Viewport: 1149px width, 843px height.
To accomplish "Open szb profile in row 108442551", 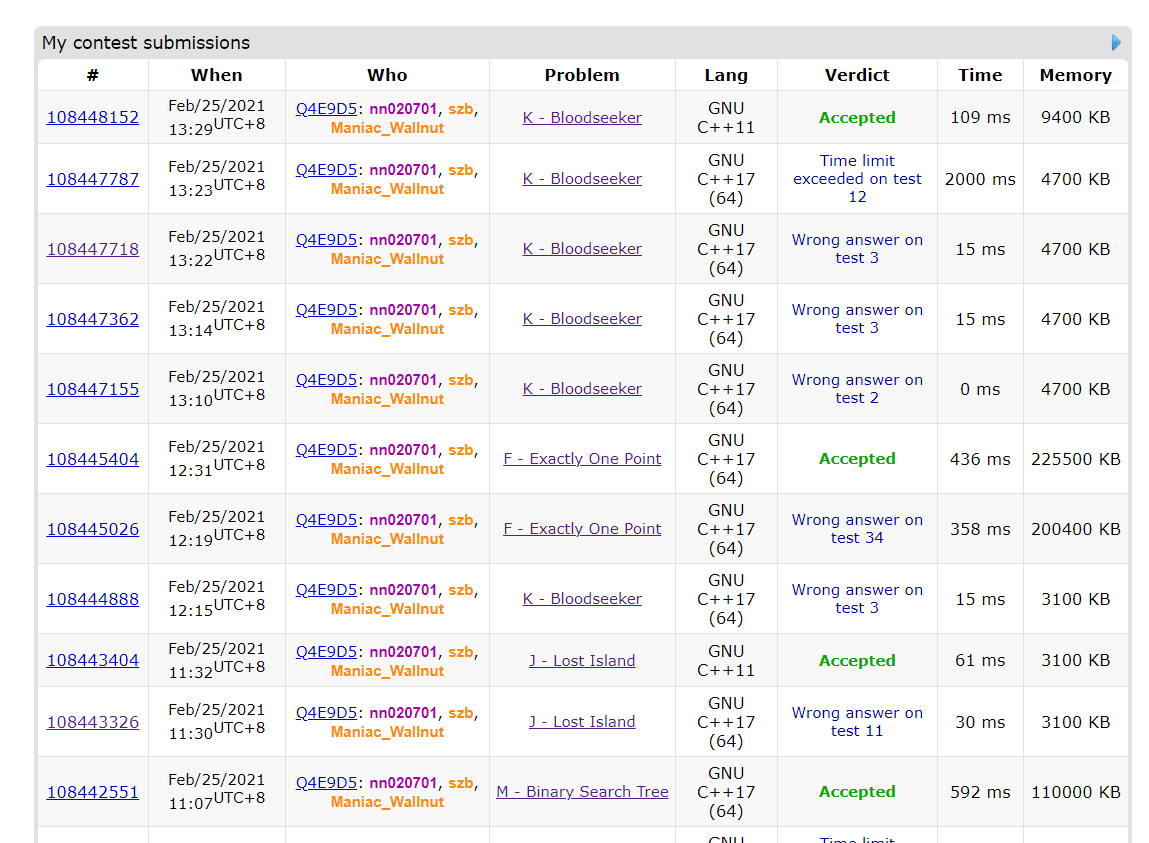I will [460, 783].
